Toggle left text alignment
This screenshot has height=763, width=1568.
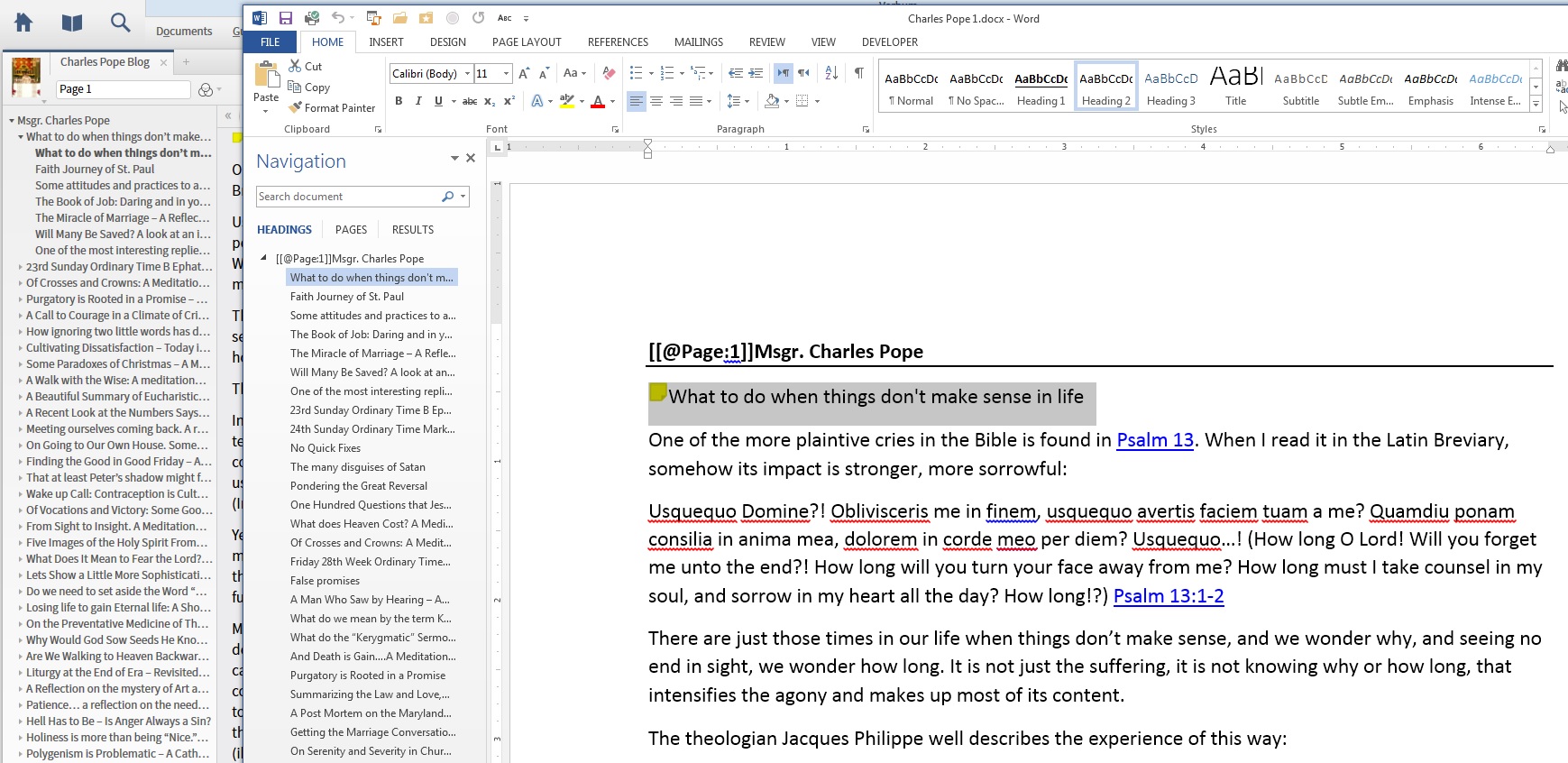637,101
